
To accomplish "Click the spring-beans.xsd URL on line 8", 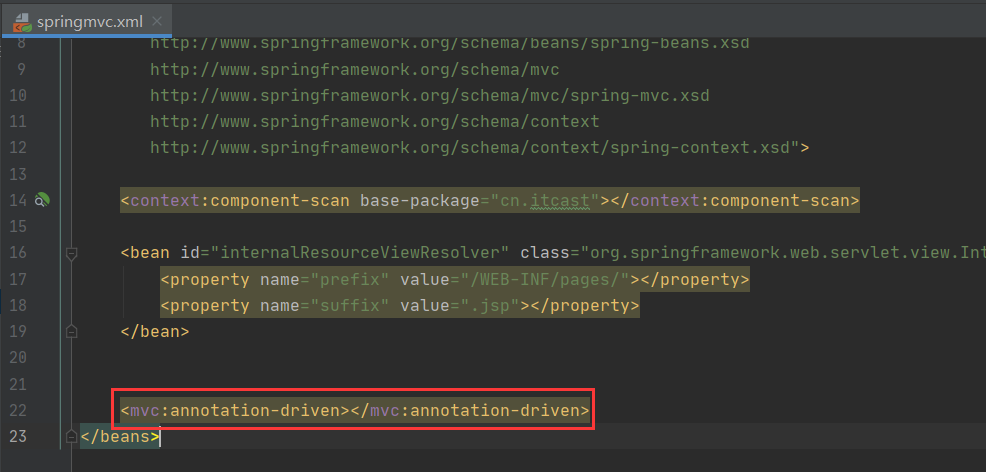I will click(450, 43).
